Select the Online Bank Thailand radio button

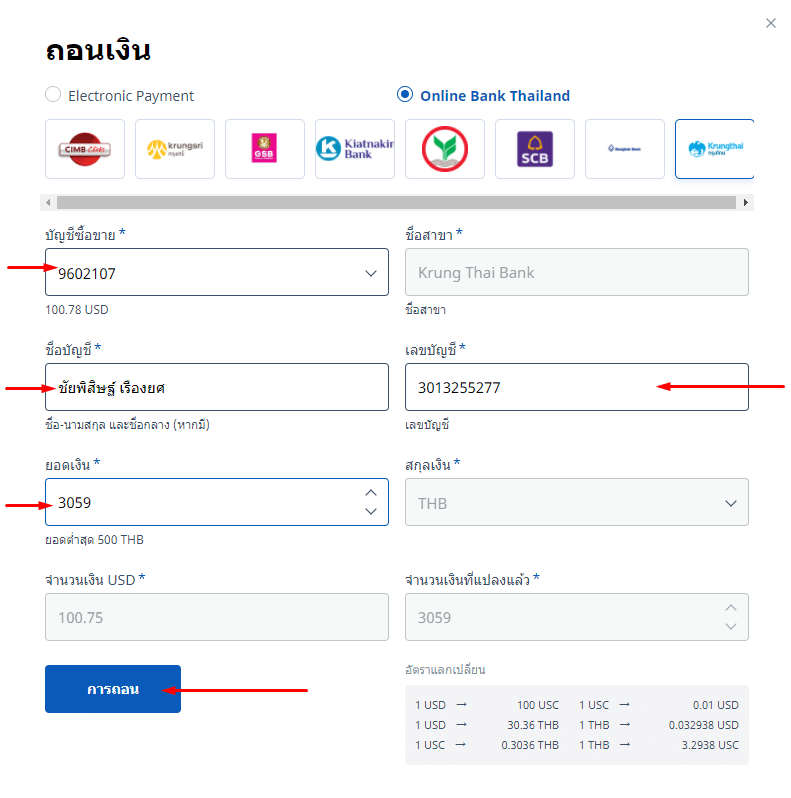405,95
